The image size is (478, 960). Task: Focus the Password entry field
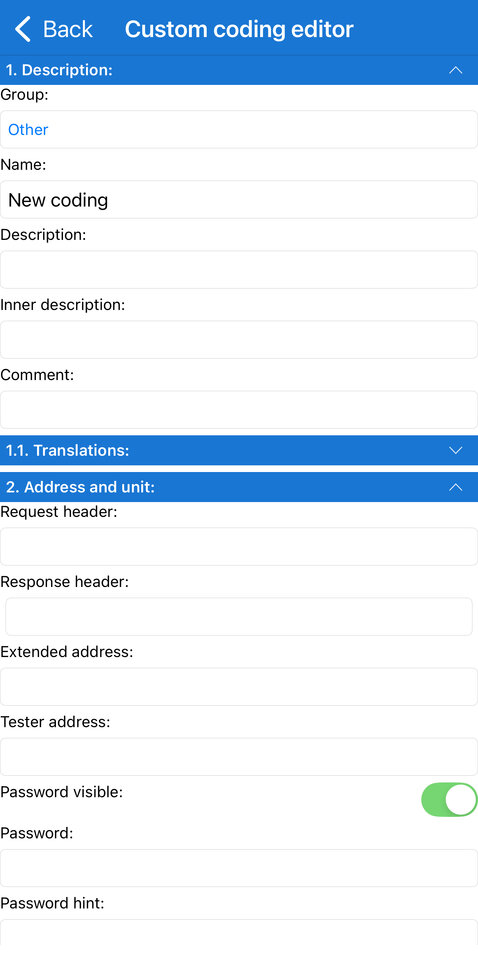click(x=239, y=868)
